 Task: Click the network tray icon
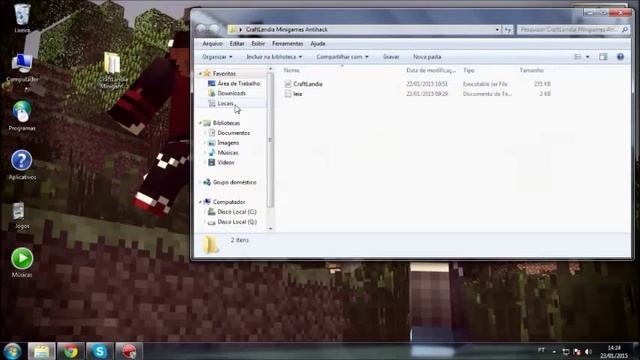tap(566, 351)
